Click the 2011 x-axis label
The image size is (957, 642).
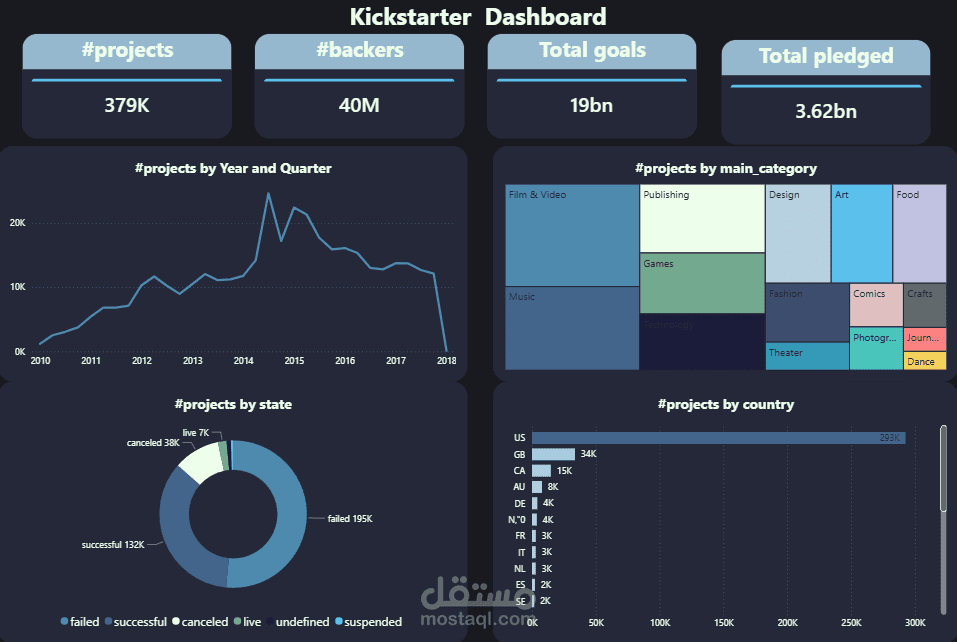coord(91,361)
